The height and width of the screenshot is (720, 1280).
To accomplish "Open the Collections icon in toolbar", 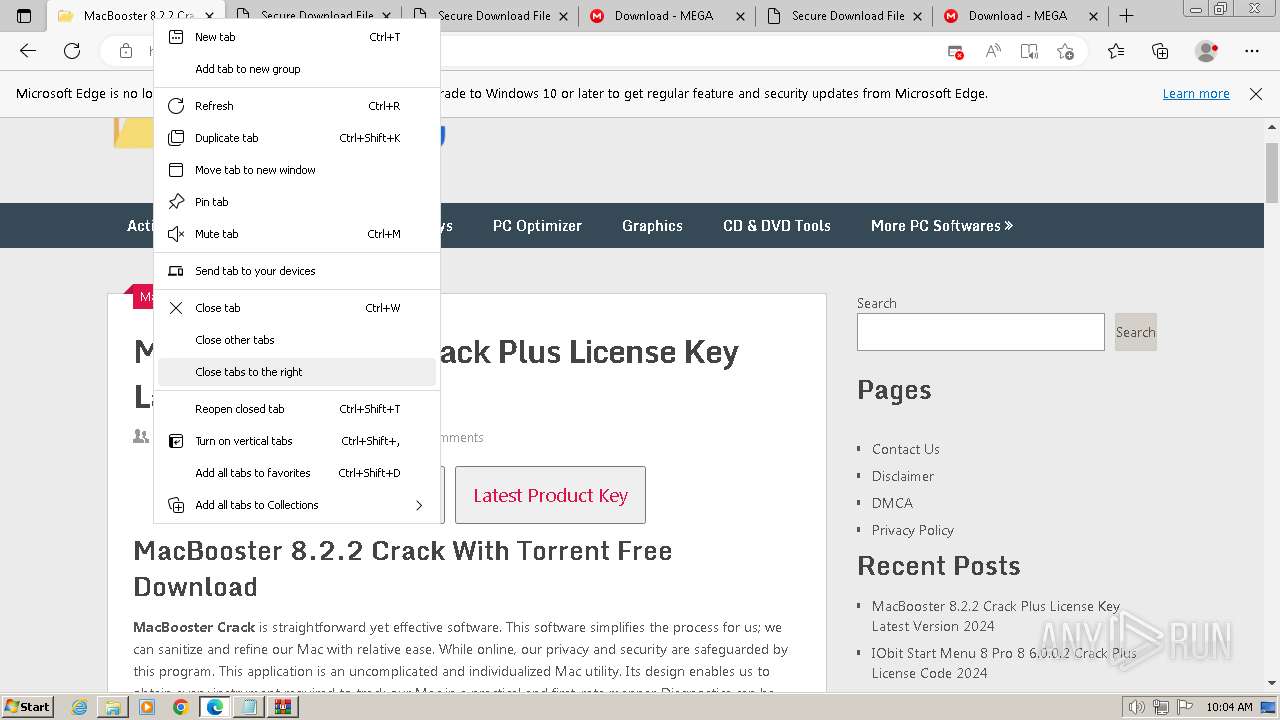I will coord(1160,51).
